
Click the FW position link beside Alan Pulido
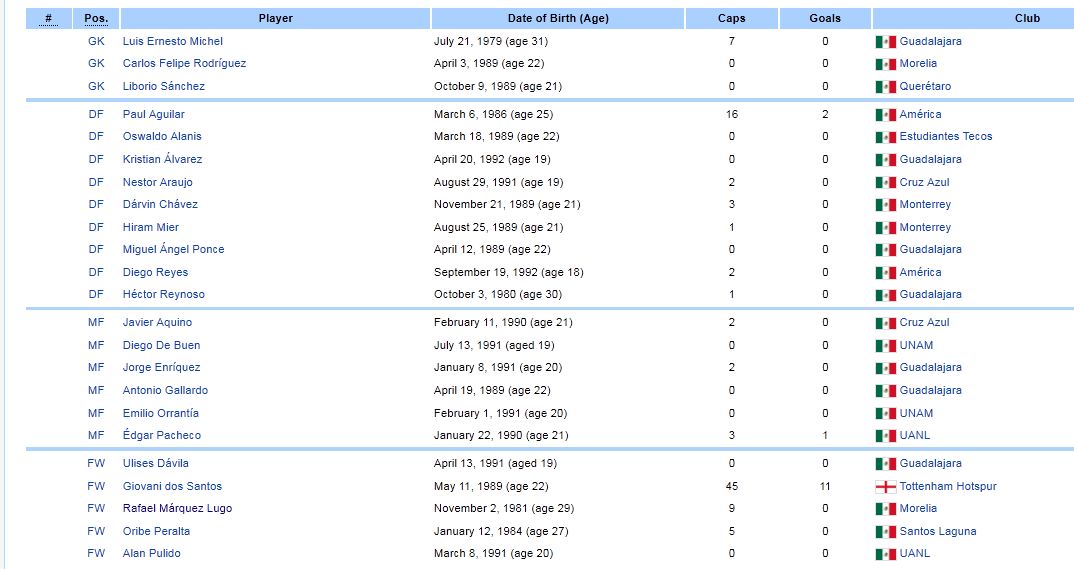tap(96, 553)
